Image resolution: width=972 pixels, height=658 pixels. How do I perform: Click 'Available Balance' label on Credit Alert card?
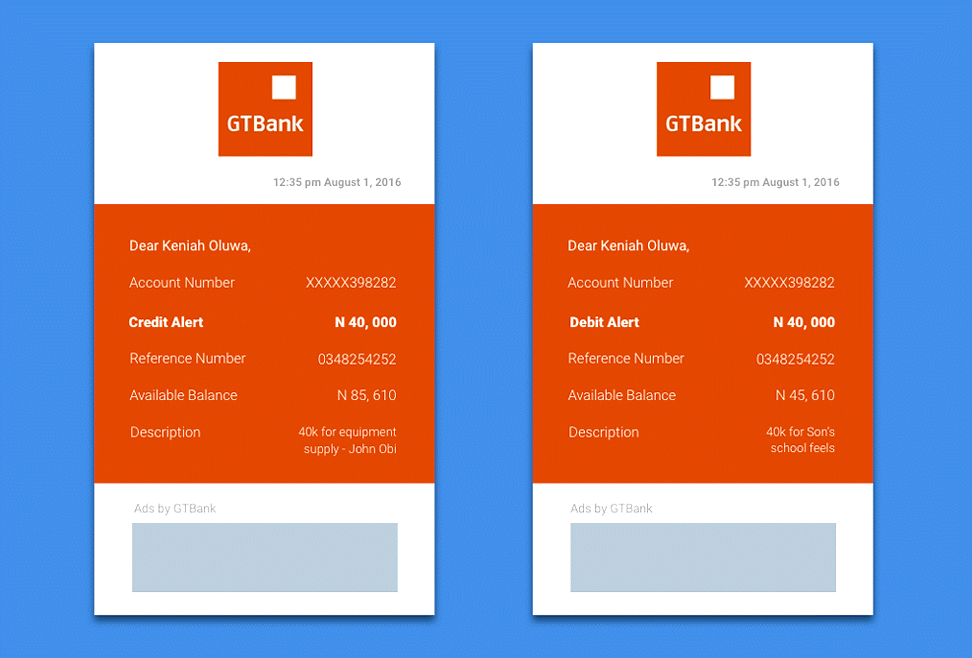pyautogui.click(x=183, y=395)
